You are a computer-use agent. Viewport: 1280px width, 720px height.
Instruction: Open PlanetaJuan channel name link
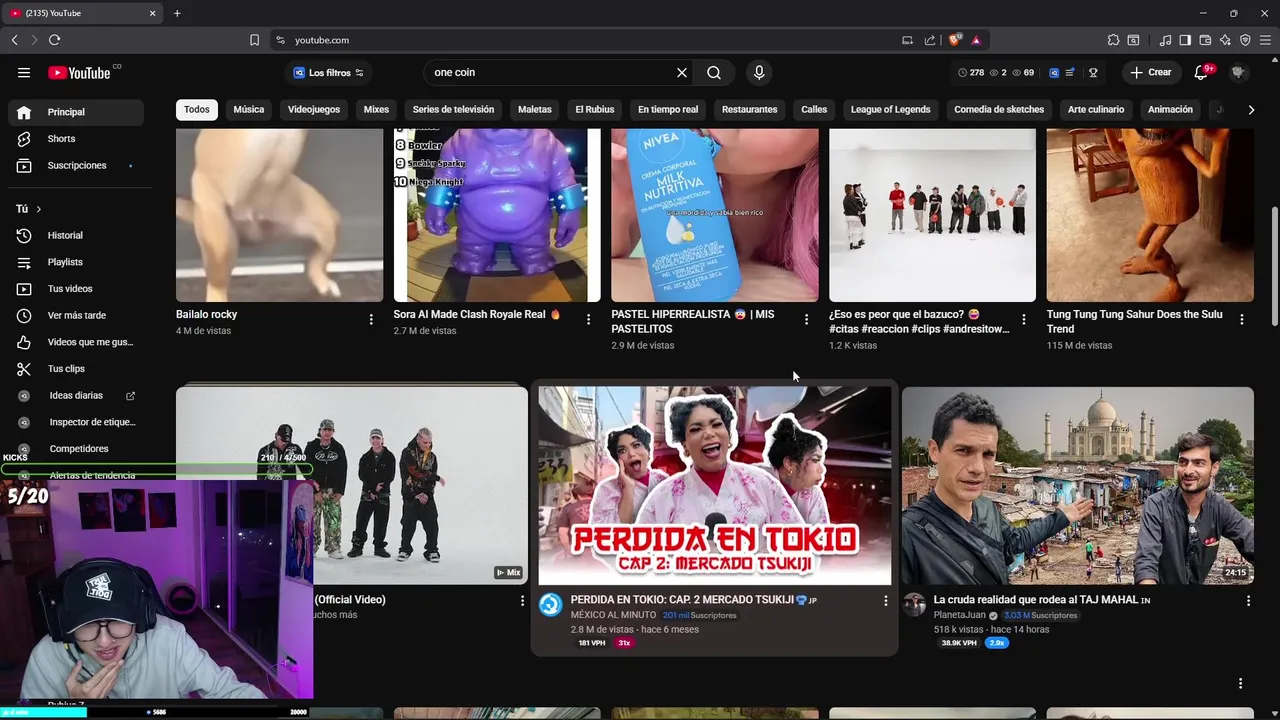[x=959, y=615]
